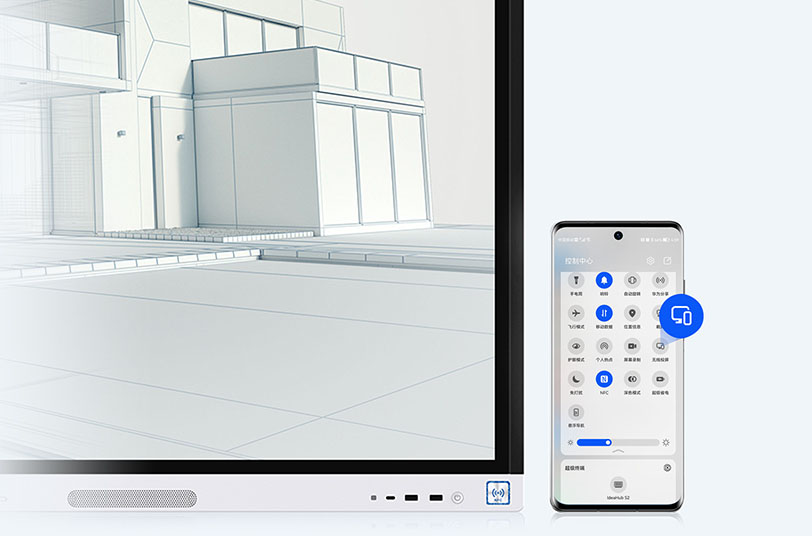Set brightness on the blue slider
The height and width of the screenshot is (536, 812).
tap(618, 442)
